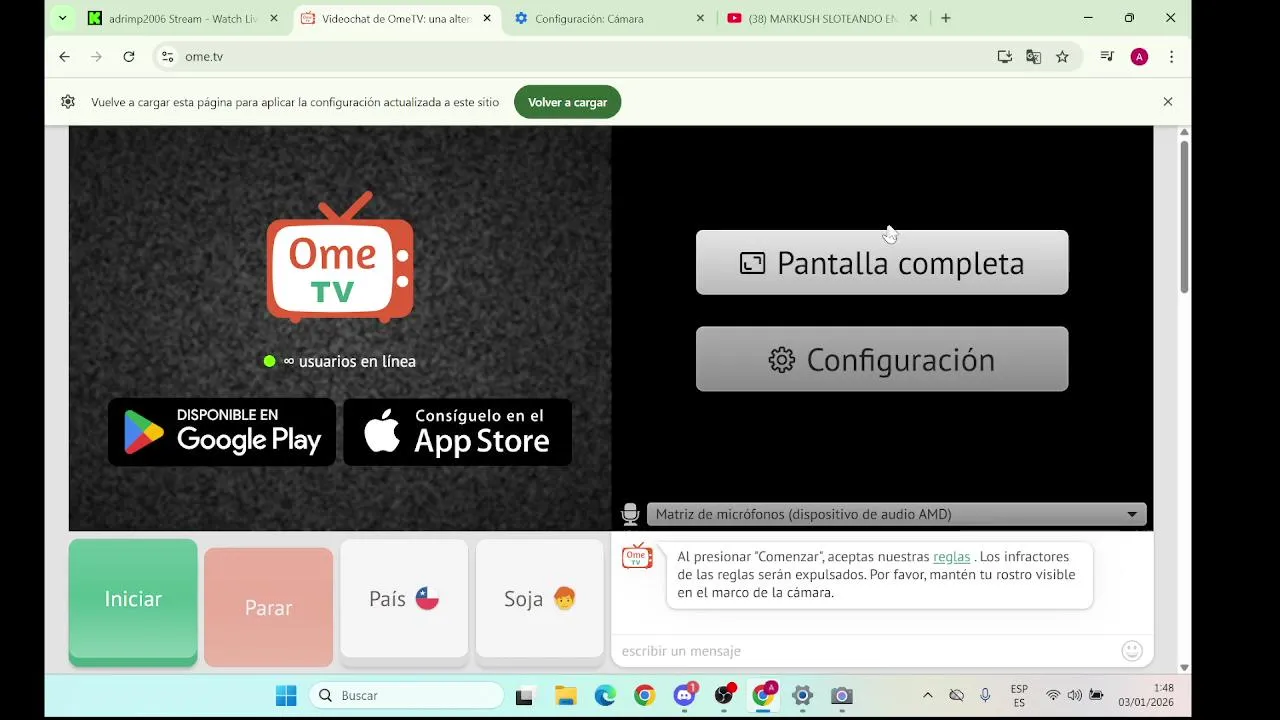The width and height of the screenshot is (1280, 720).
Task: Open the Windows Start menu
Action: (286, 696)
